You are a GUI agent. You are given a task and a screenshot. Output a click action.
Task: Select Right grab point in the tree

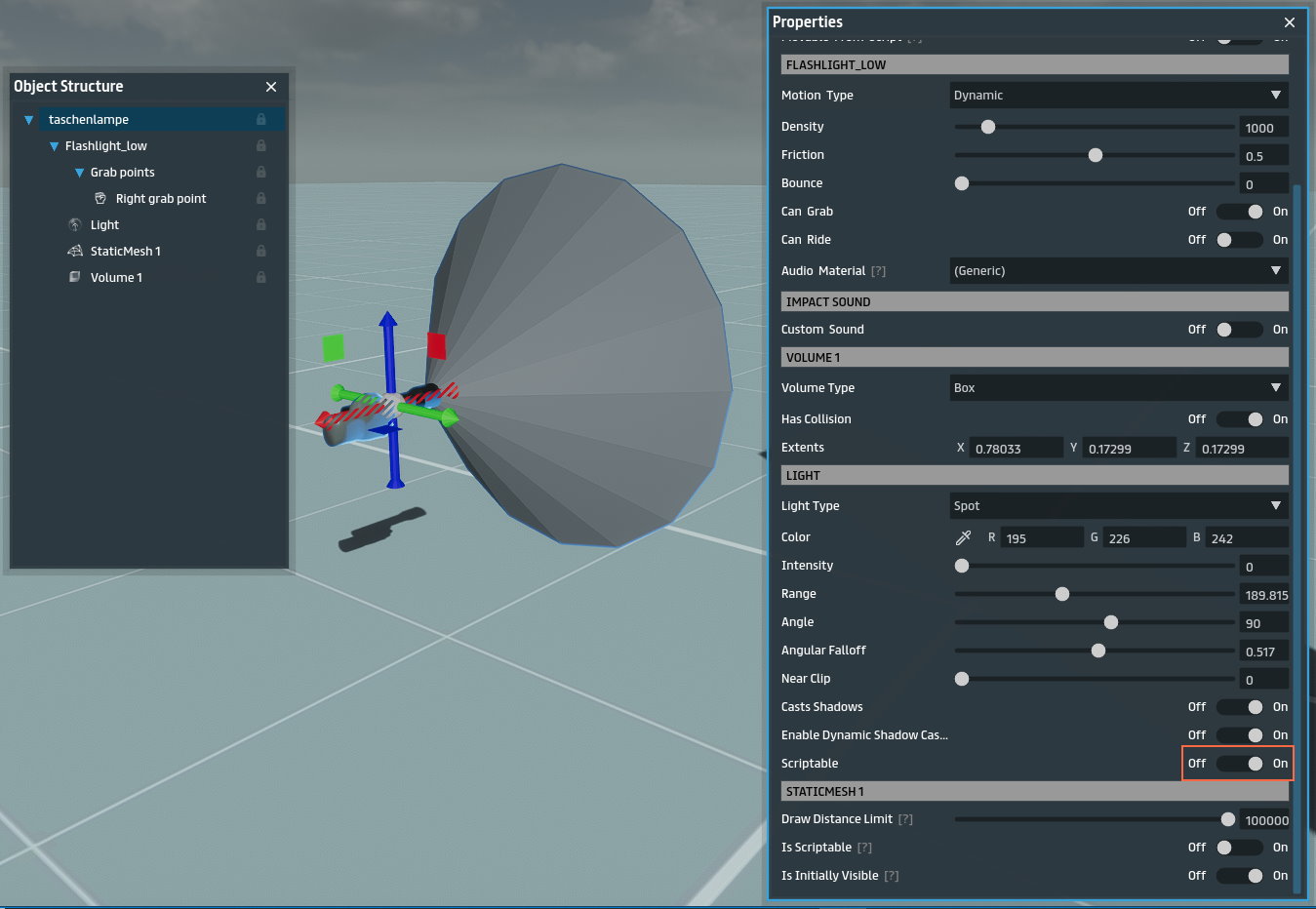pos(161,198)
